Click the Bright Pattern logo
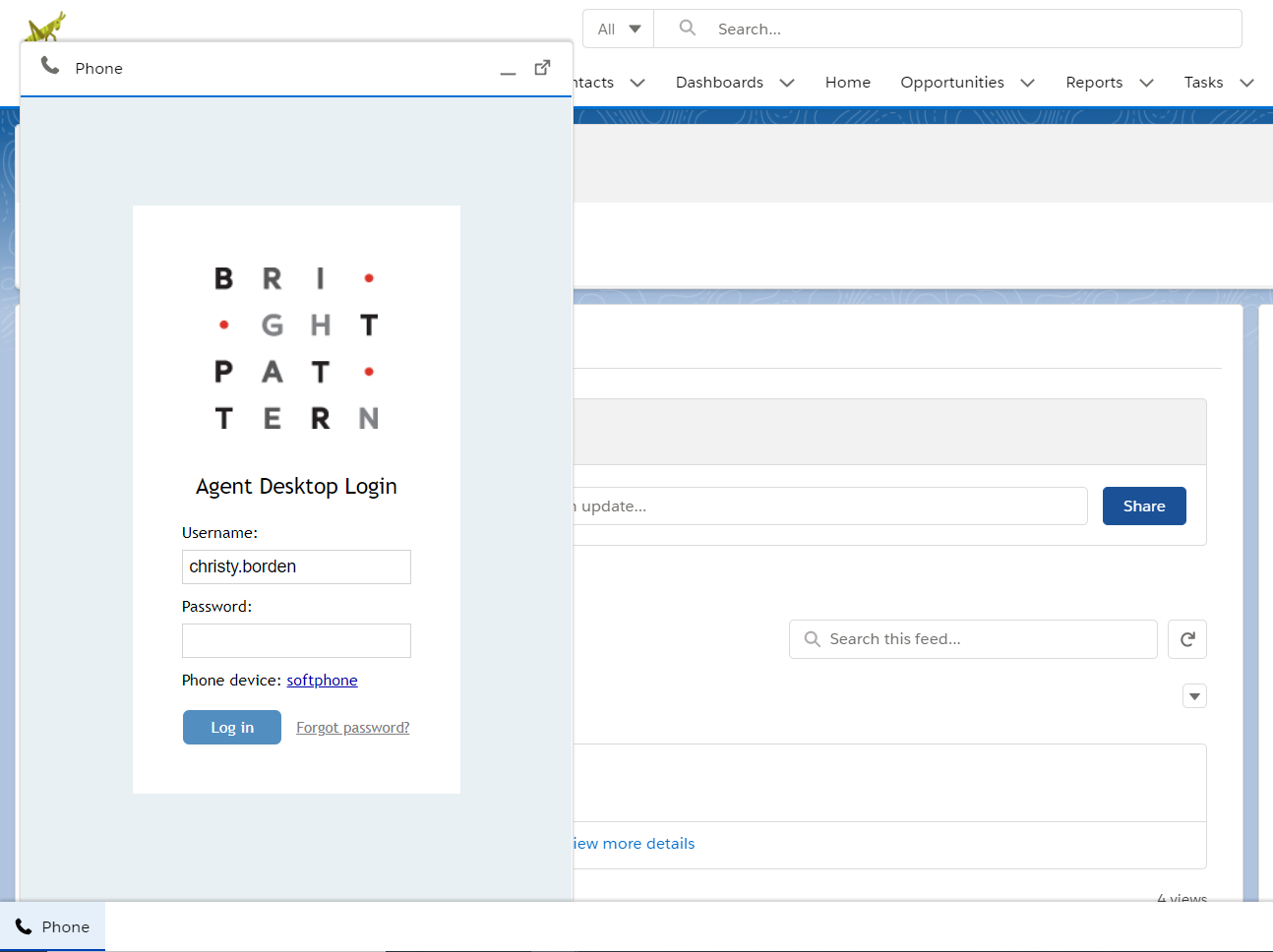 (x=296, y=348)
